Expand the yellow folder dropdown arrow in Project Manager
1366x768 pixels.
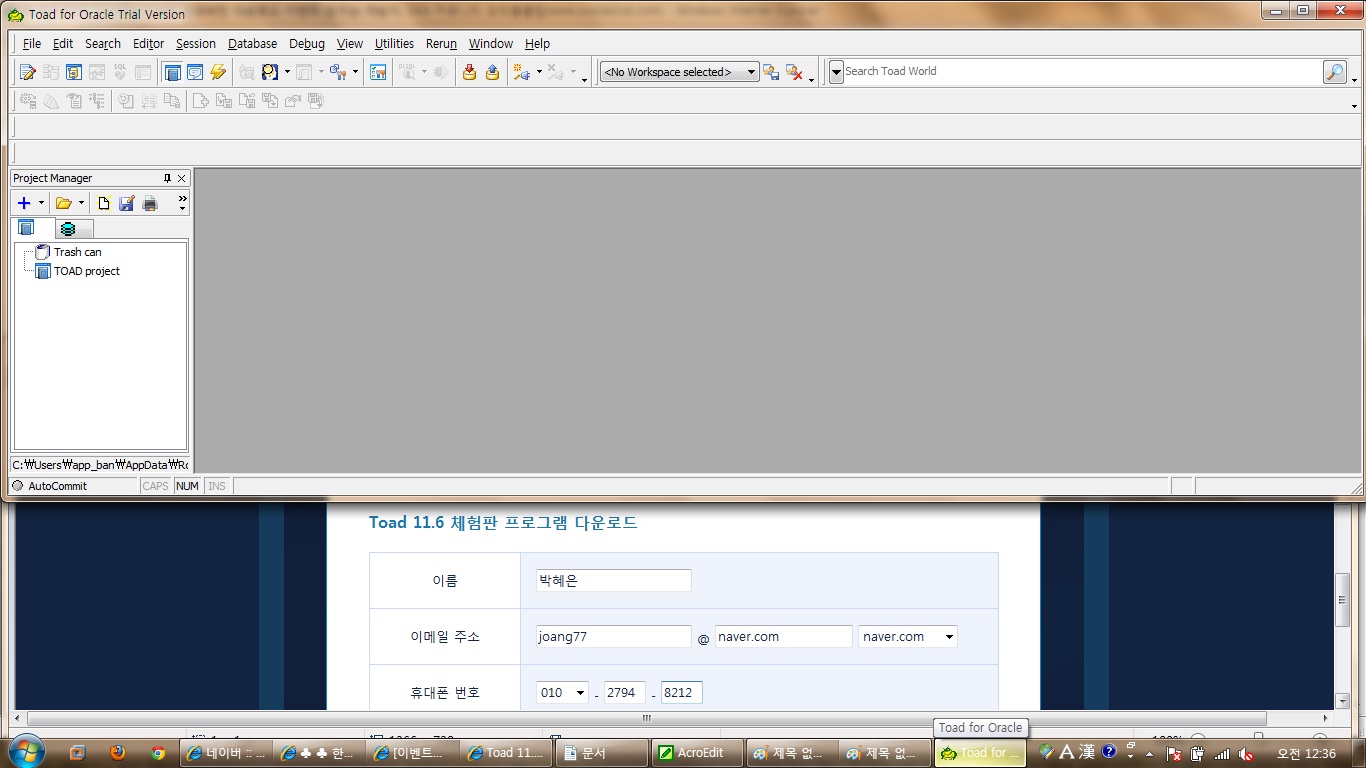pyautogui.click(x=81, y=203)
